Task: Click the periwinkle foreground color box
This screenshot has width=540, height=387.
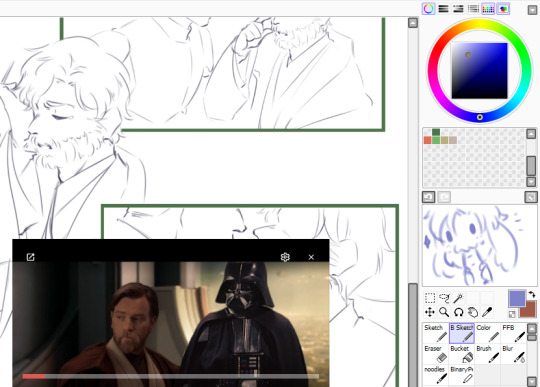Action: [517, 298]
